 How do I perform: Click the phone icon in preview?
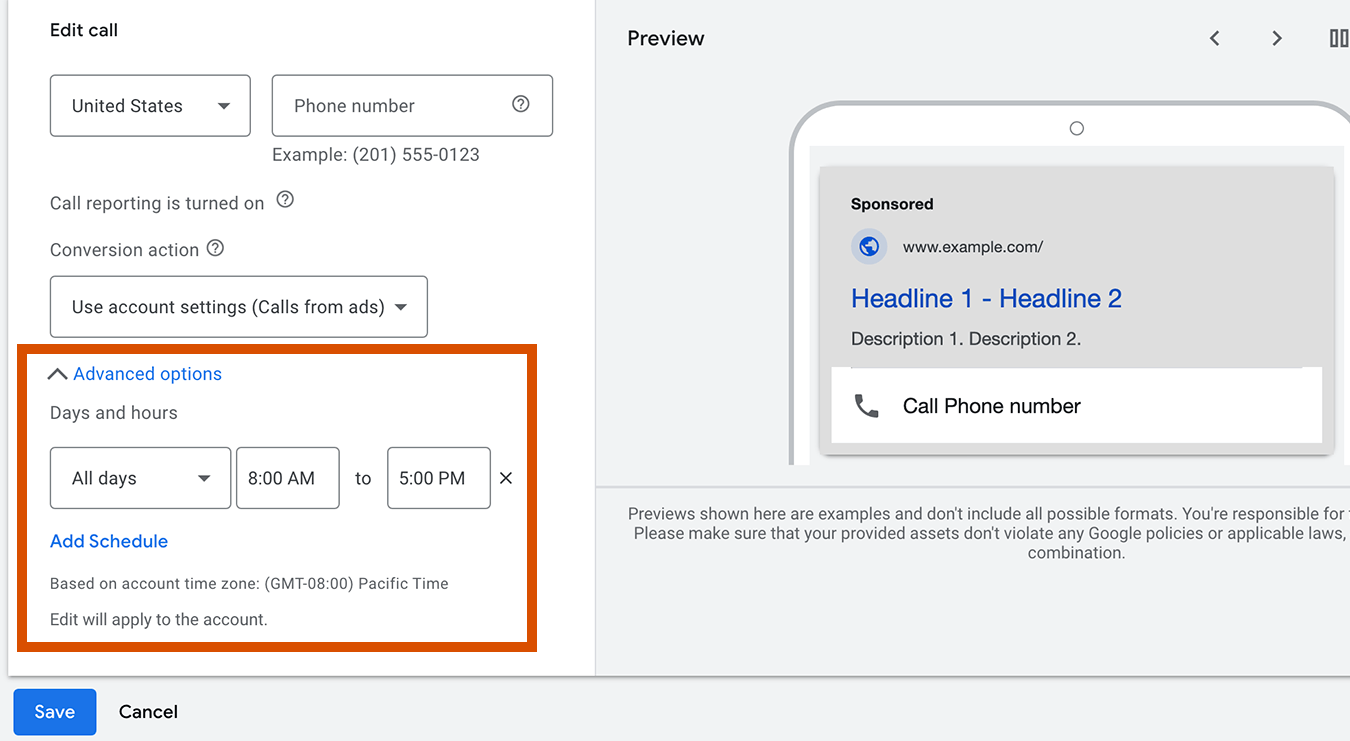(x=866, y=406)
